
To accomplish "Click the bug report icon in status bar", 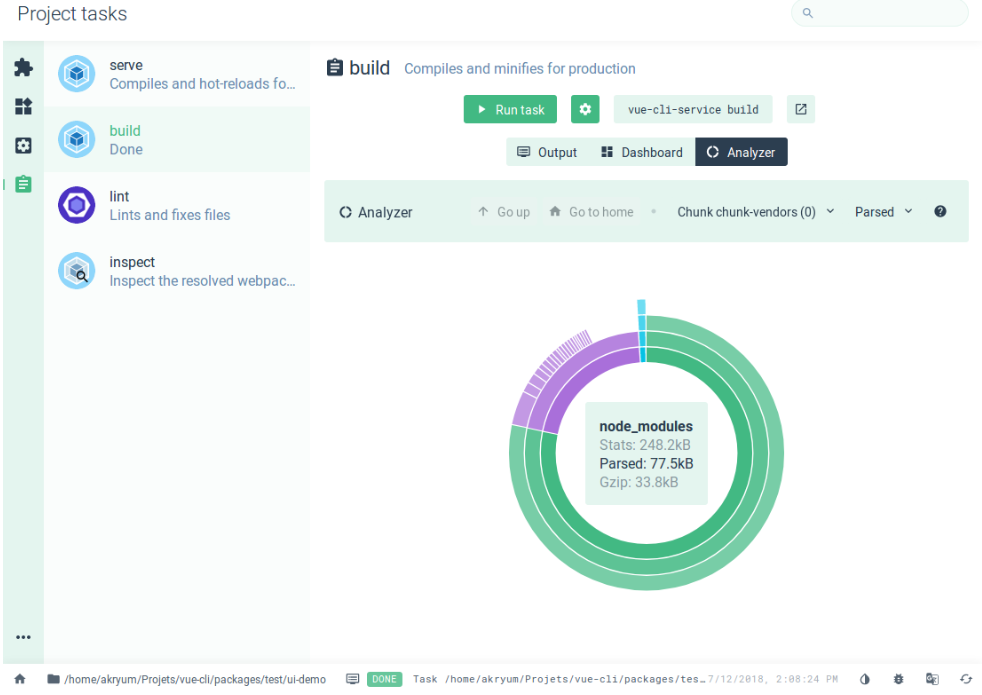I will tap(899, 679).
